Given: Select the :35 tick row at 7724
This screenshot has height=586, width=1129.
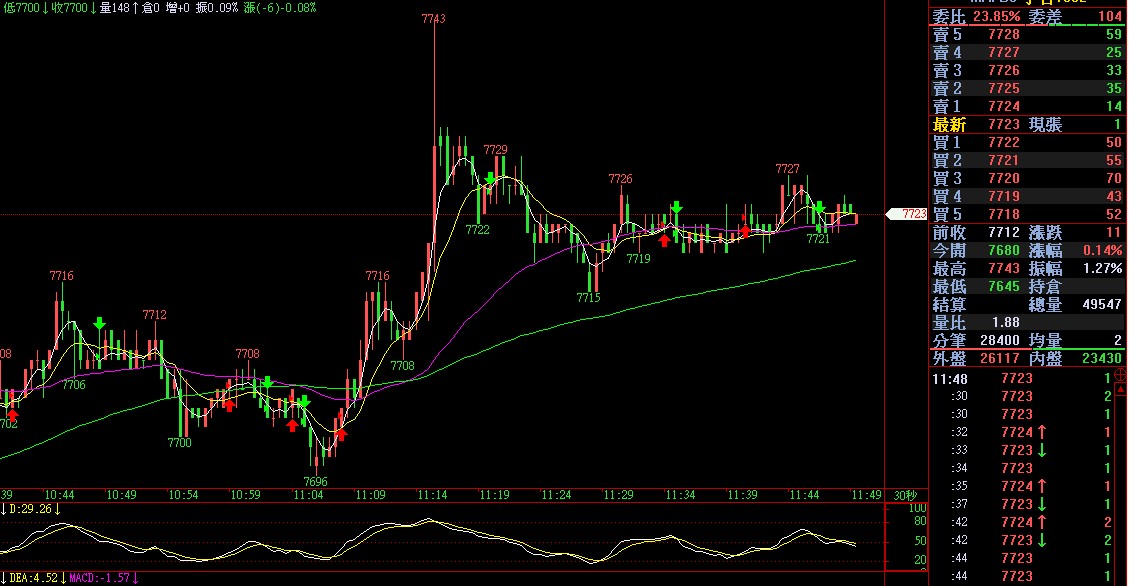Looking at the screenshot, I should pyautogui.click(x=1022, y=487).
